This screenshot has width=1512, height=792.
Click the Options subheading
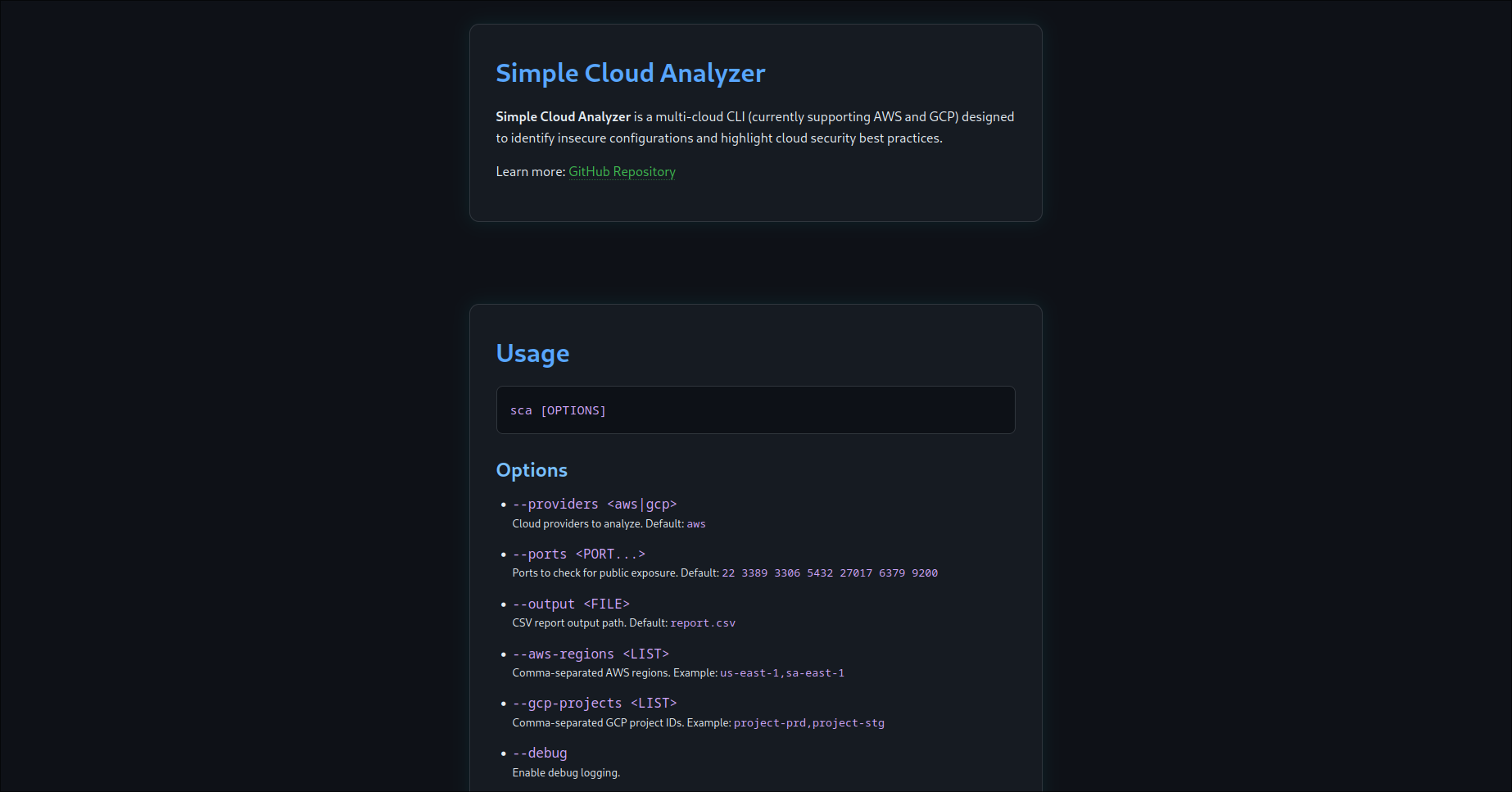532,470
